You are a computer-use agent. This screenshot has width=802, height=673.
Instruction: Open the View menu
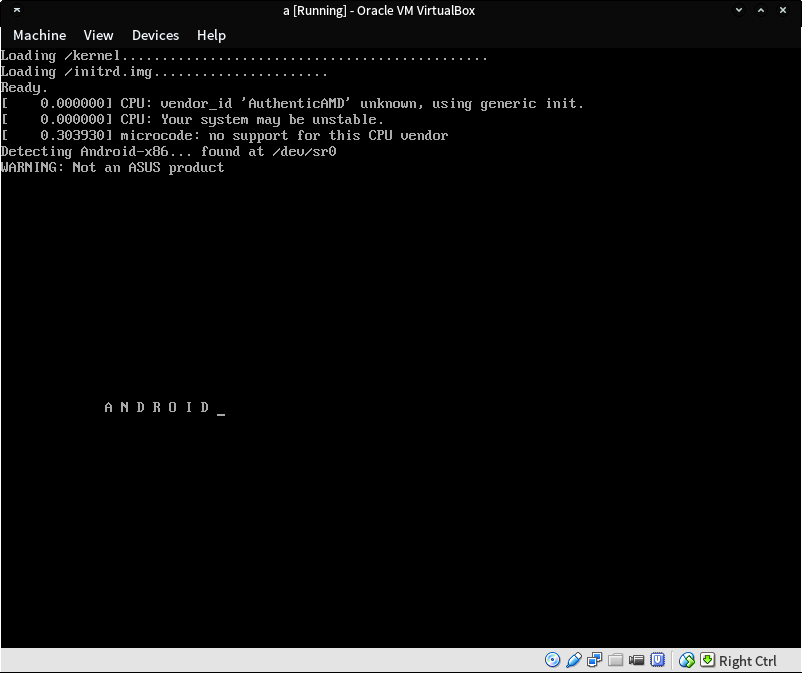click(98, 35)
